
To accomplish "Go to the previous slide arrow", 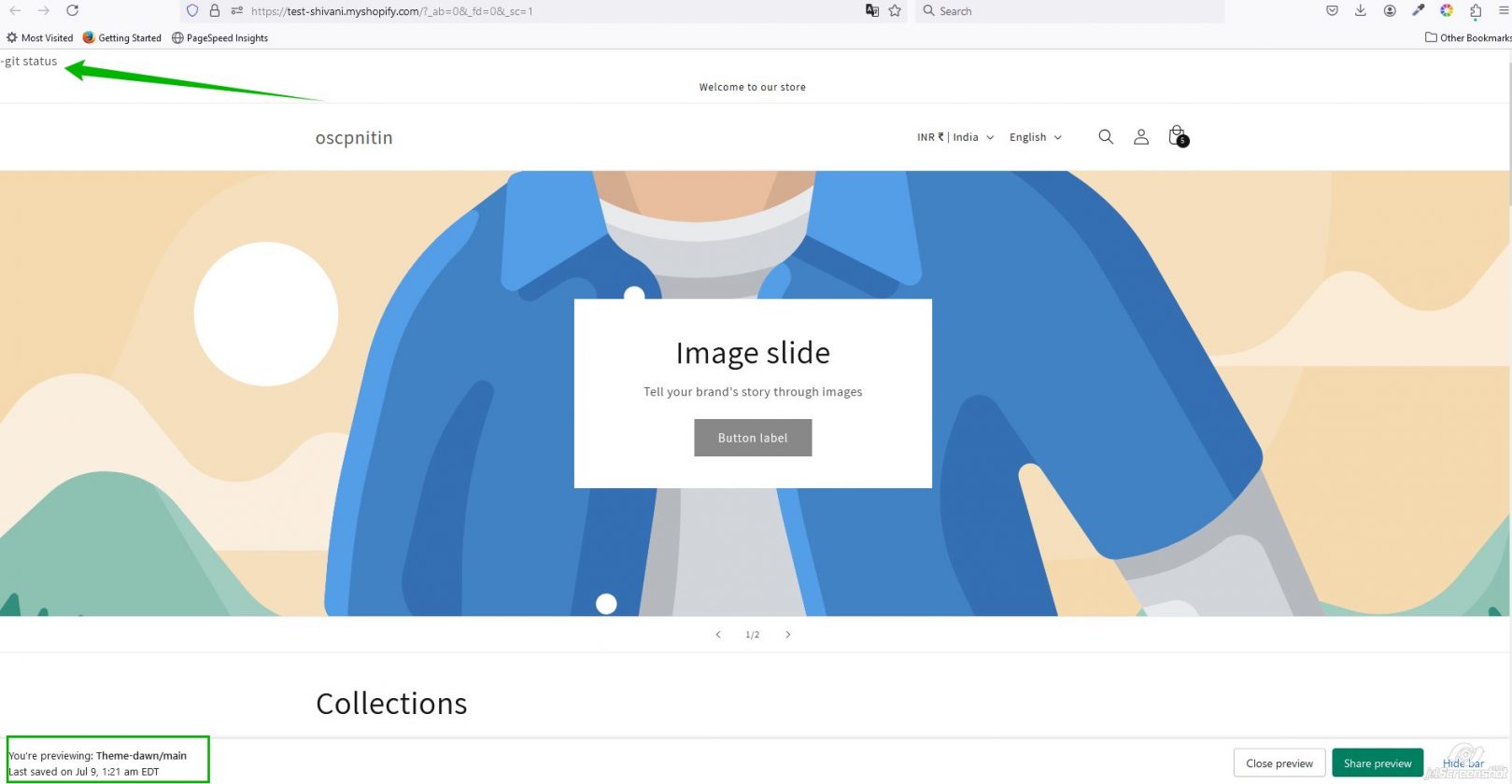I will [x=718, y=635].
